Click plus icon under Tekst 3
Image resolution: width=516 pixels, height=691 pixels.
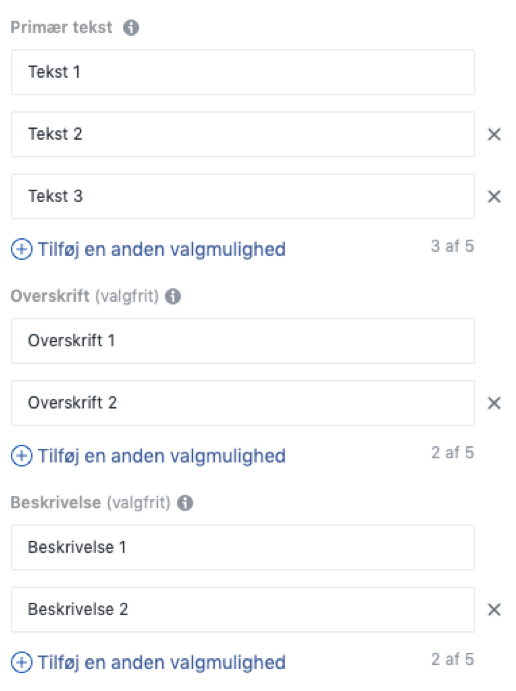(22, 249)
